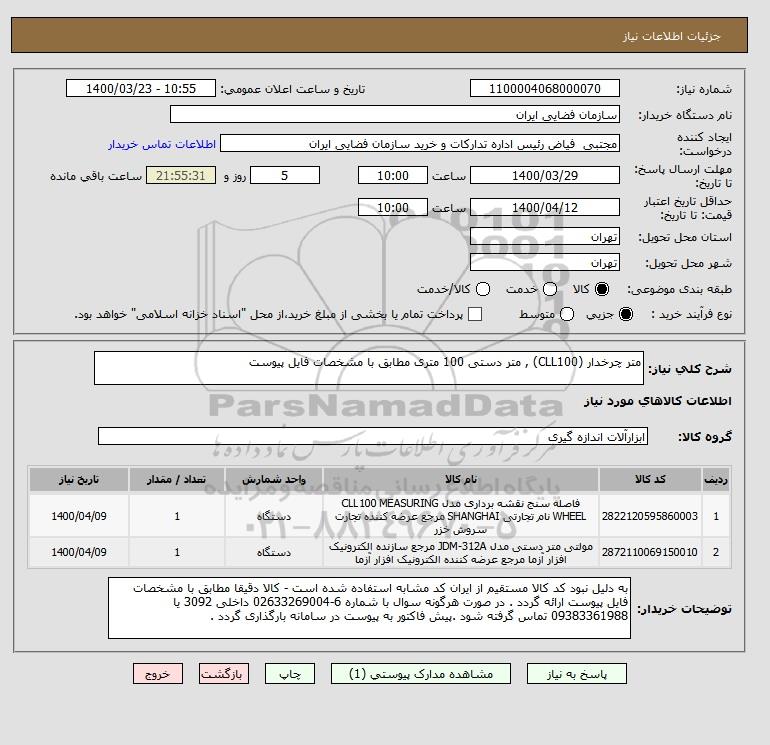Open اطلاعات تماس خریدار link
The width and height of the screenshot is (770, 745).
pyautogui.click(x=162, y=144)
